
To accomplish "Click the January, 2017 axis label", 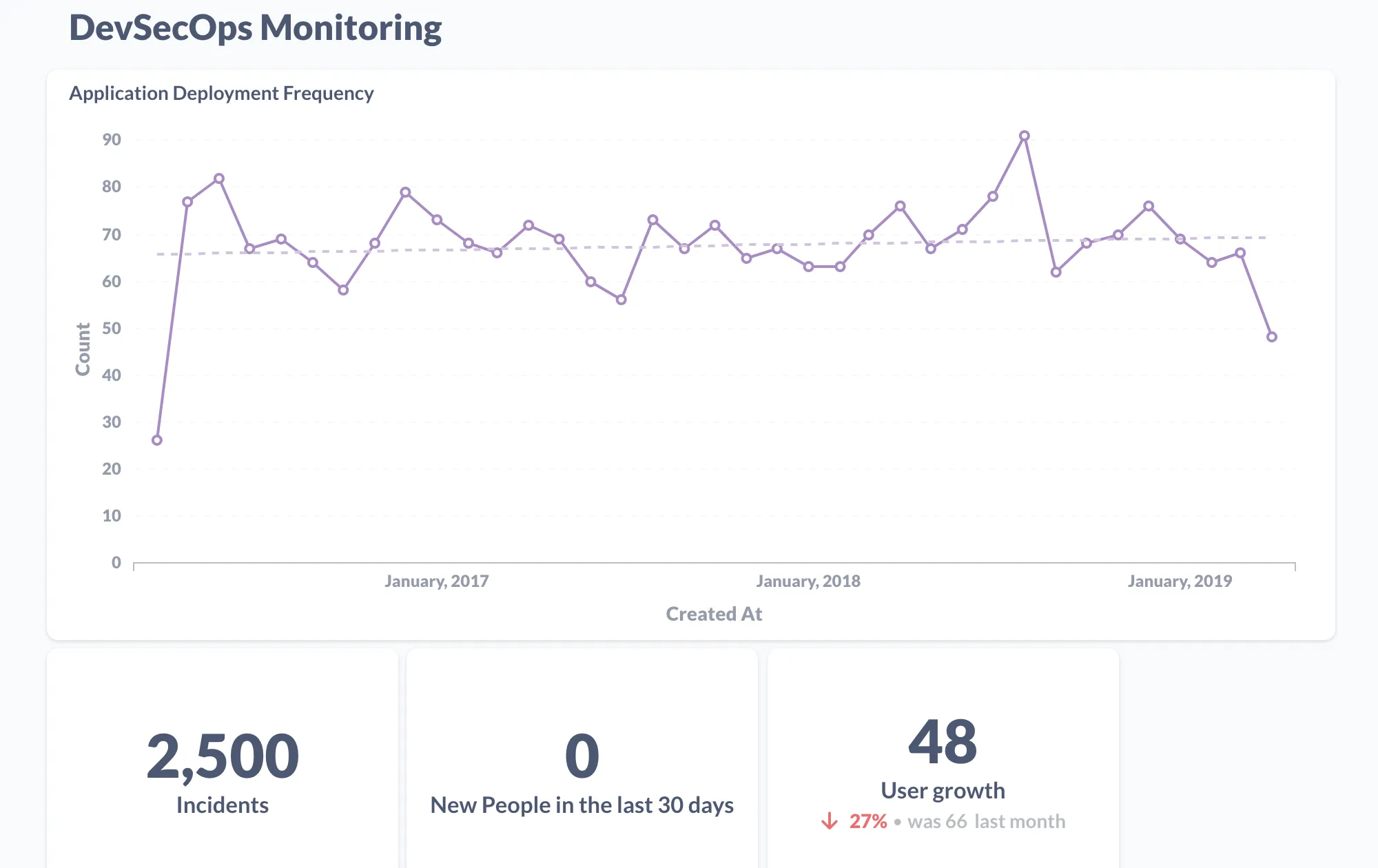I will tap(436, 581).
